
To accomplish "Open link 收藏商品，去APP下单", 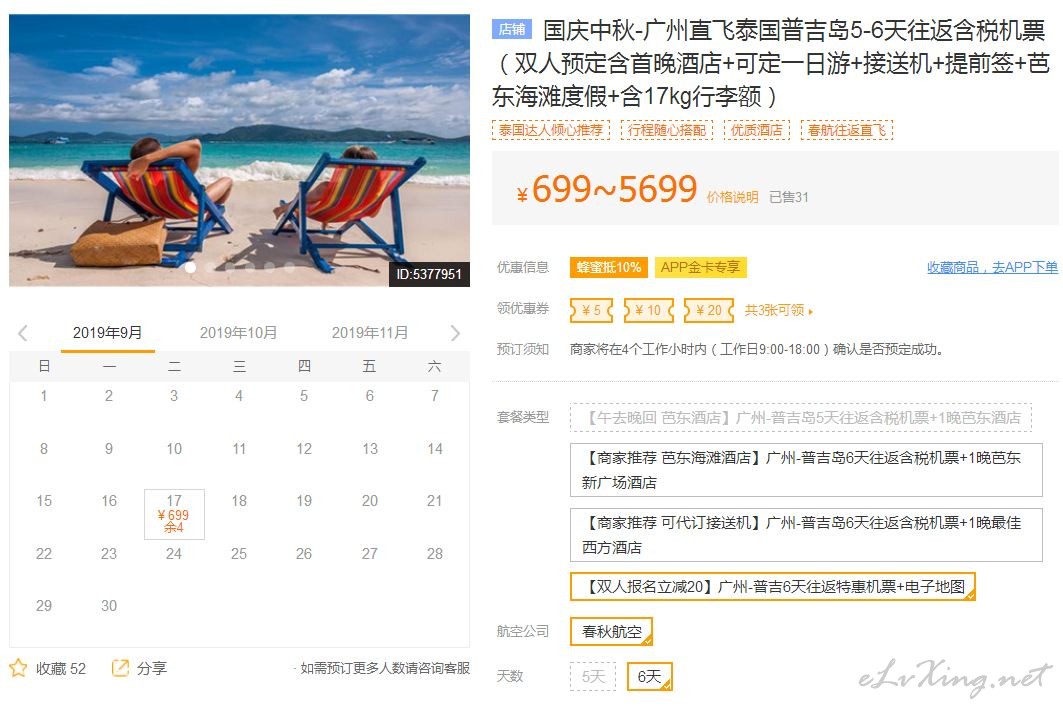I will point(992,268).
